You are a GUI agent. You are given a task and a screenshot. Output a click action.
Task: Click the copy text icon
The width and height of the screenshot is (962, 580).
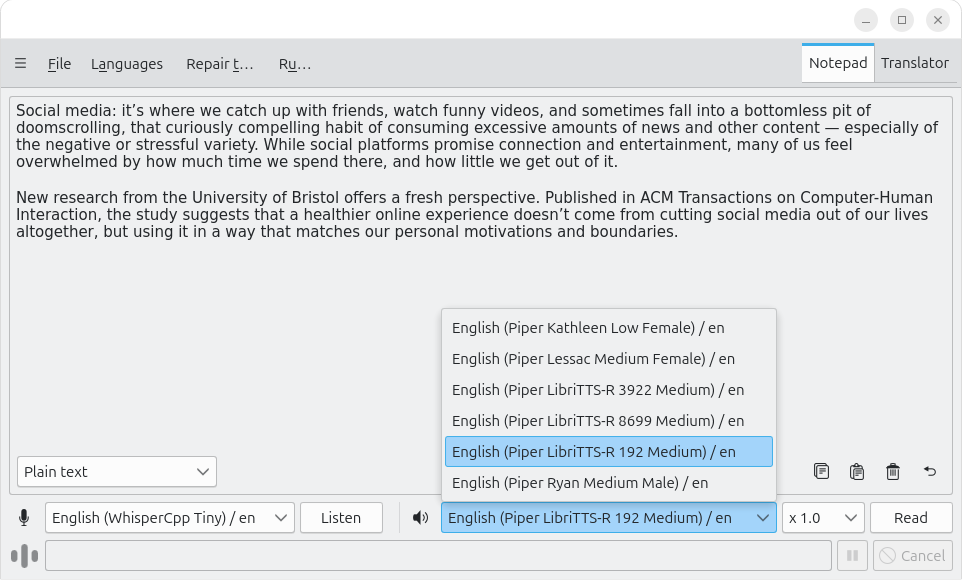click(821, 471)
